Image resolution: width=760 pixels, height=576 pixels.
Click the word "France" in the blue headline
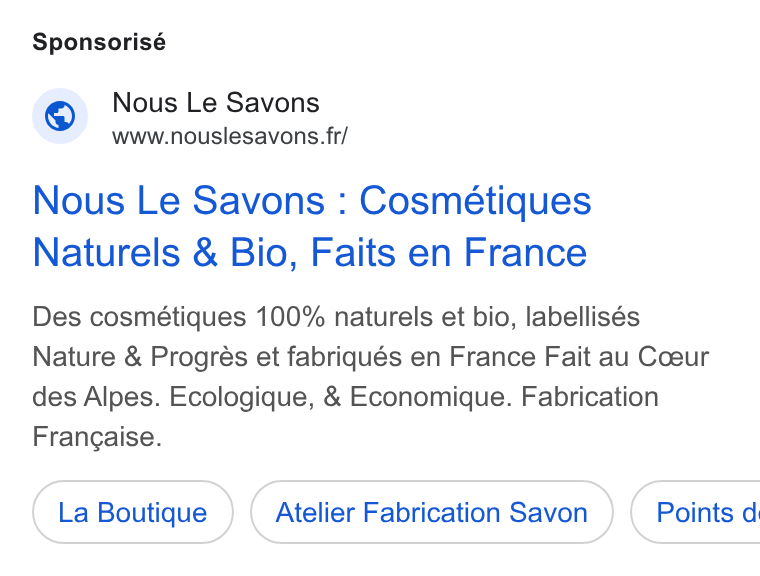[x=525, y=253]
